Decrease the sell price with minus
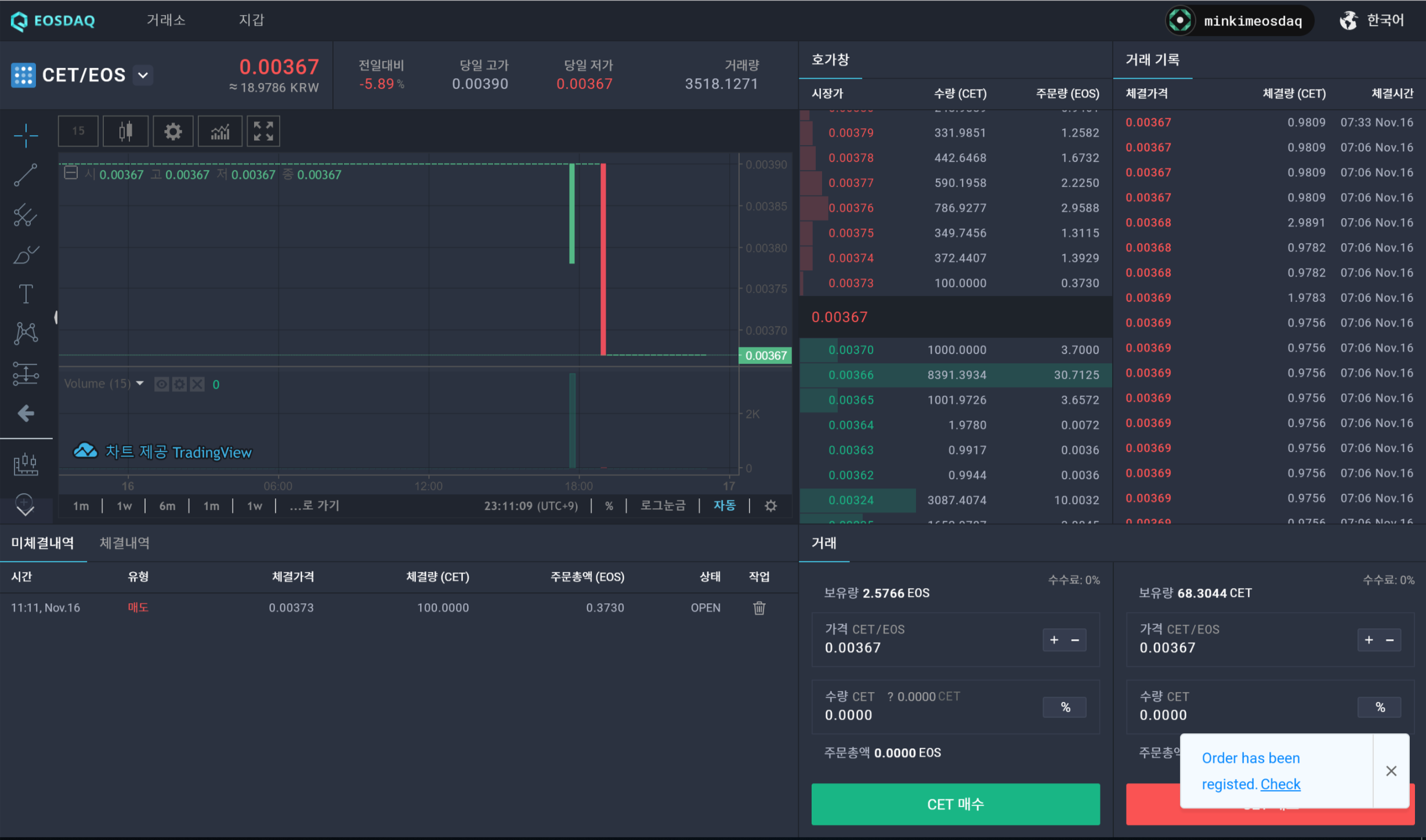Screen dimensions: 1426x840 click(x=1389, y=640)
